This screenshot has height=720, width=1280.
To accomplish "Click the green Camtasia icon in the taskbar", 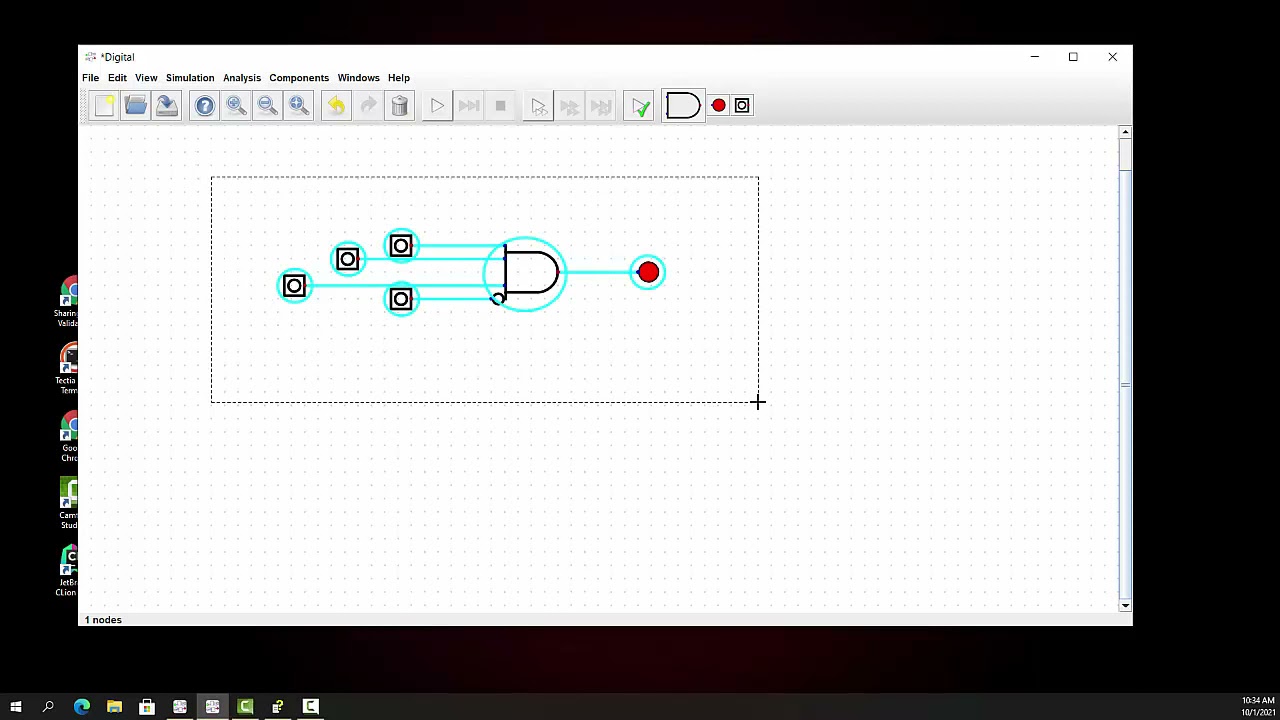I will tap(245, 707).
